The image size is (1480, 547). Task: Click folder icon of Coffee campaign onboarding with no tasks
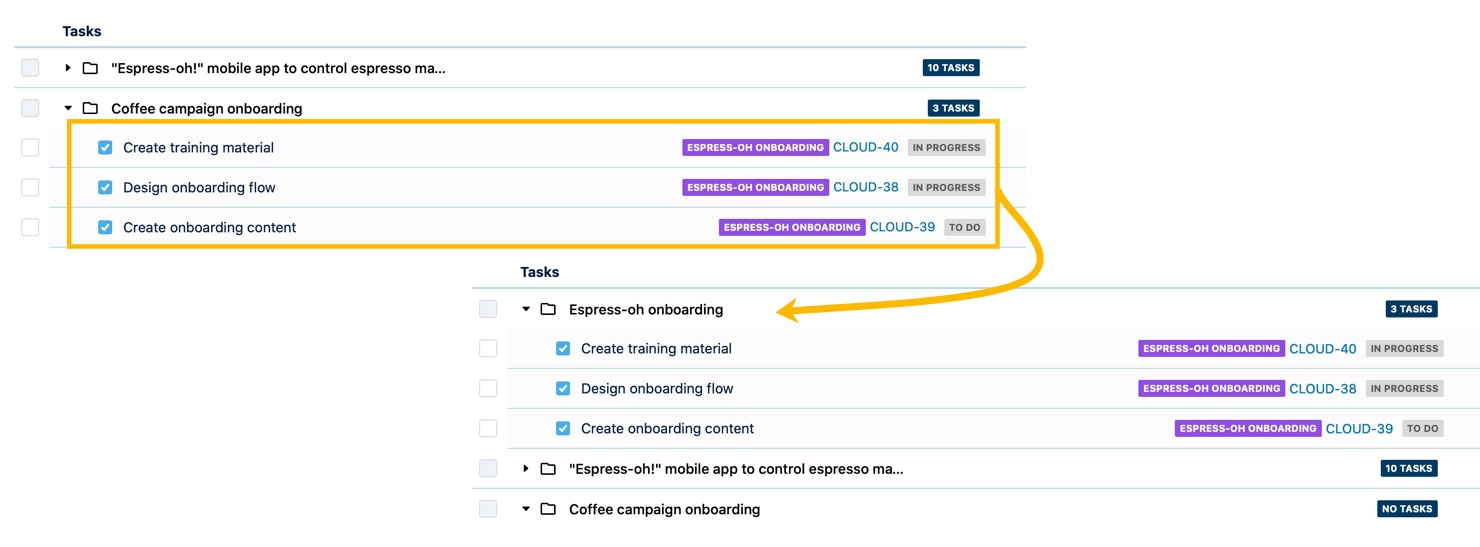click(548, 509)
